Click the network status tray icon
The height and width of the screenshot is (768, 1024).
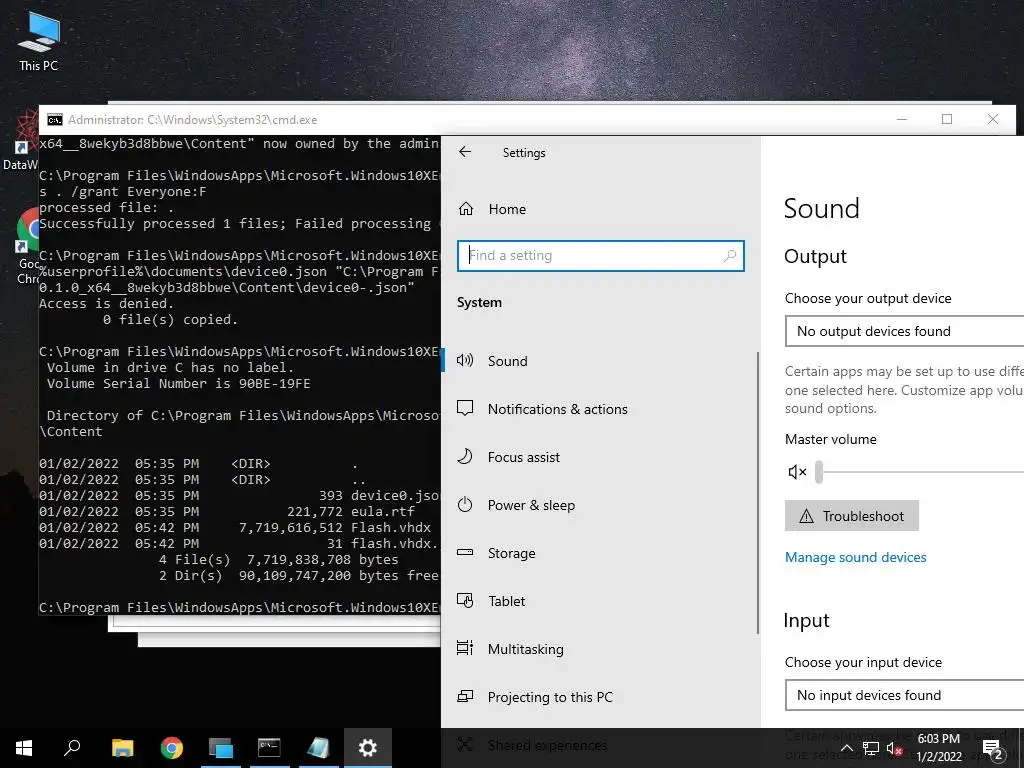pyautogui.click(x=871, y=748)
